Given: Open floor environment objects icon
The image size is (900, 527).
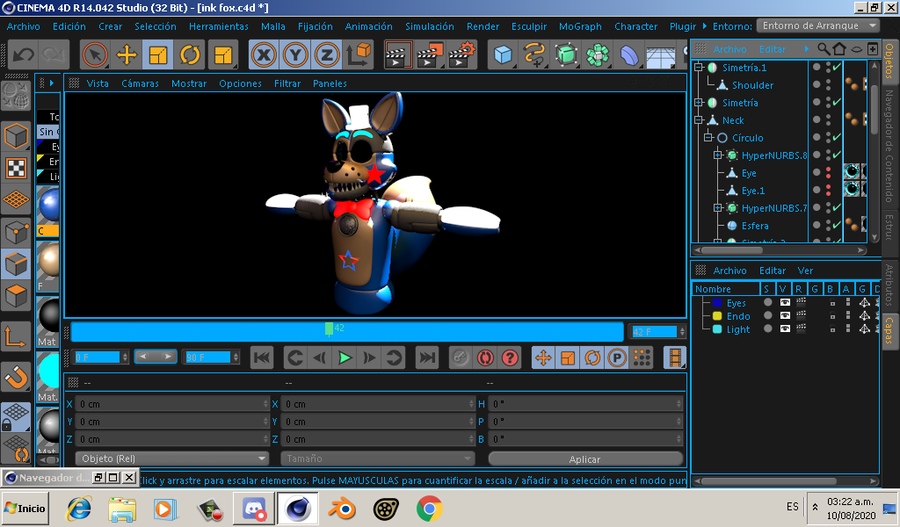Looking at the screenshot, I should pyautogui.click(x=661, y=55).
